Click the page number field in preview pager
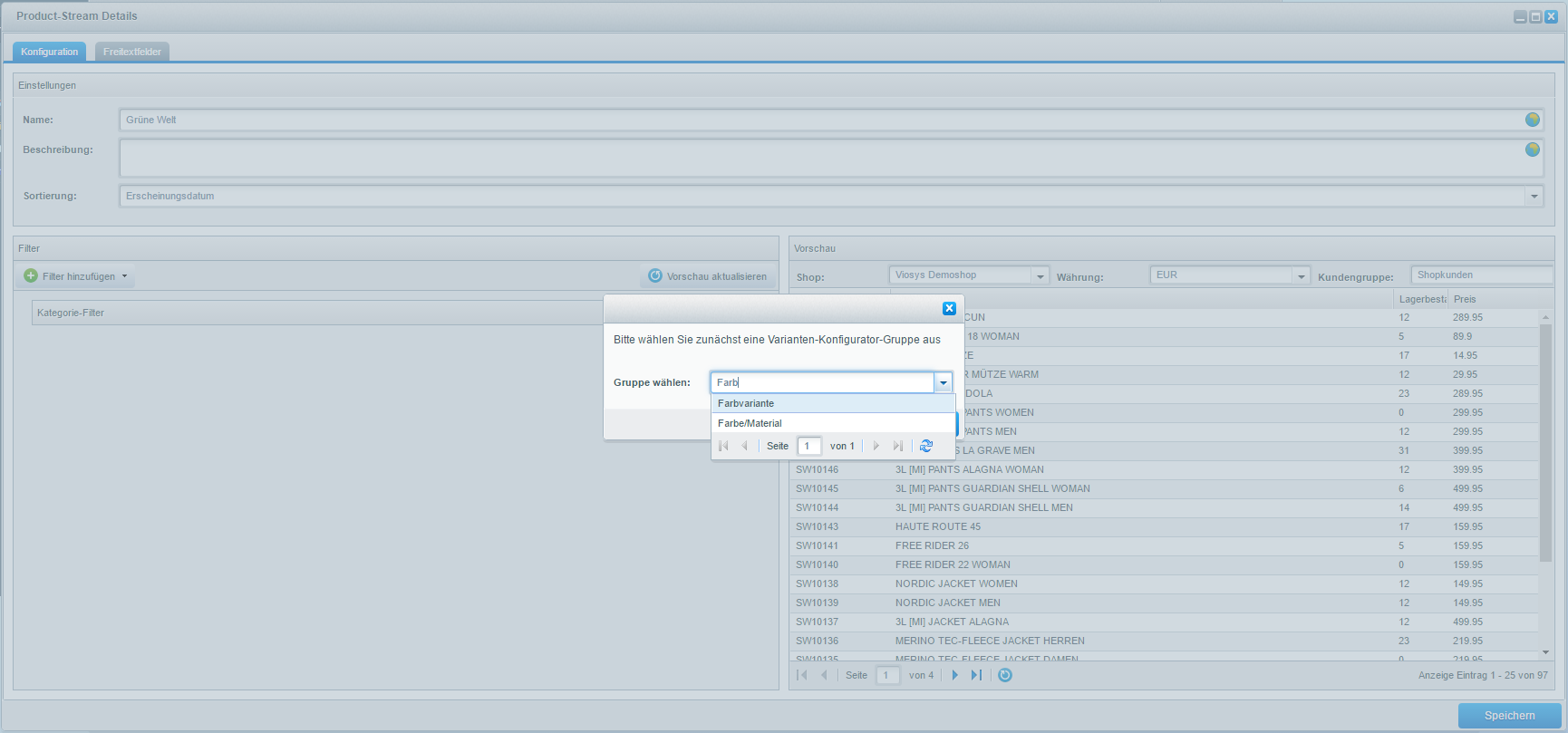Viewport: 1568px width, 733px height. coord(888,675)
